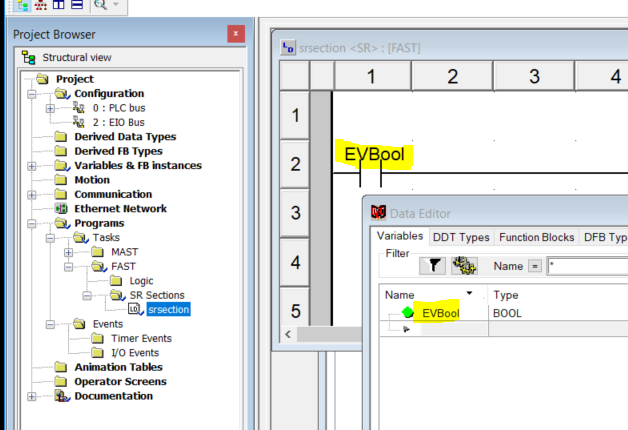
Task: Click the Data Editor window icon
Action: click(378, 213)
